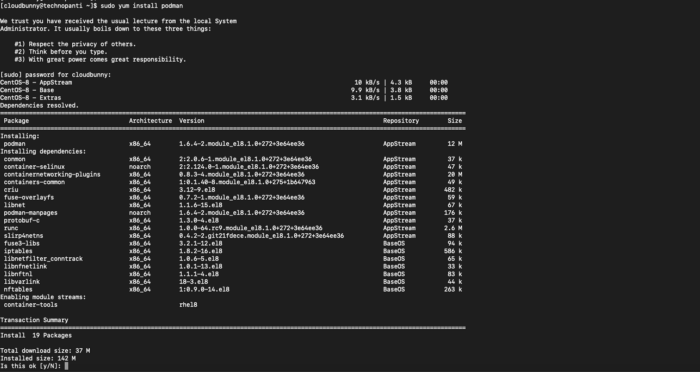Click the 'Size' column header
This screenshot has height=372, width=700.
click(x=455, y=121)
